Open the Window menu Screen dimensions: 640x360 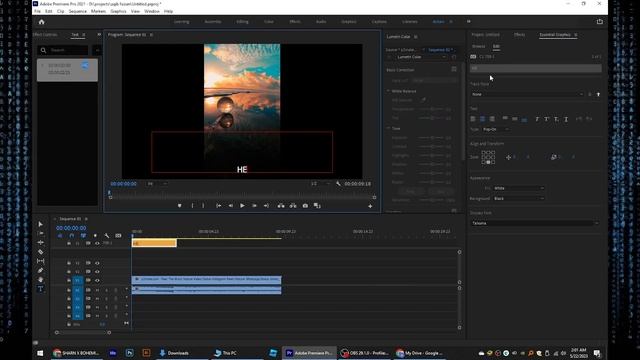click(151, 11)
